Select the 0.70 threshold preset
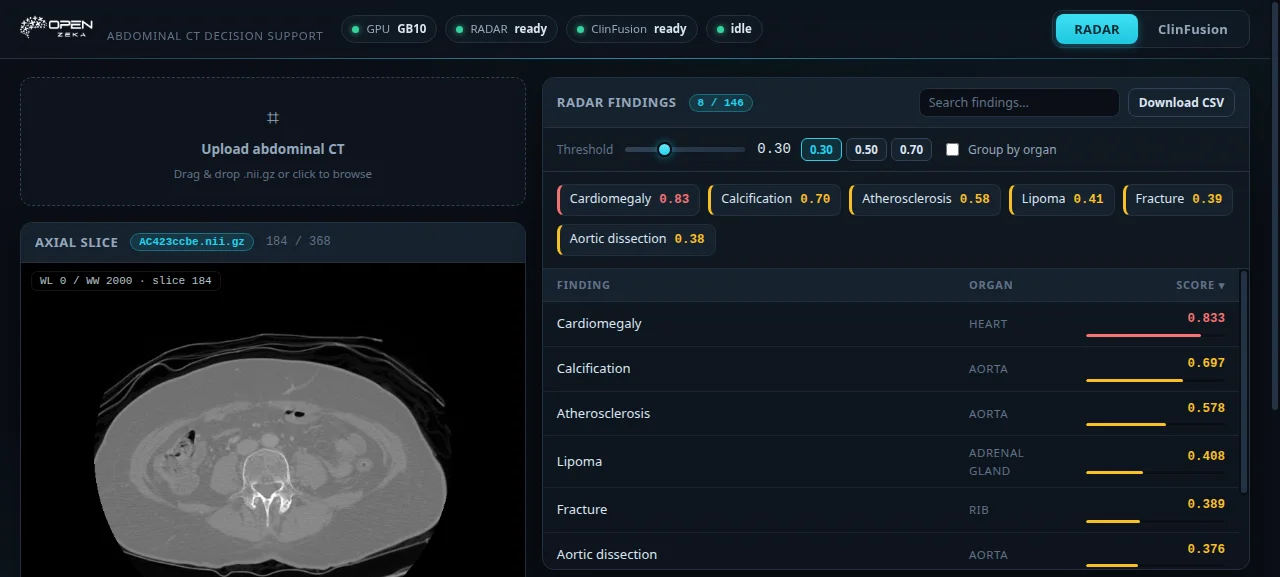This screenshot has width=1280, height=577. [x=911, y=149]
